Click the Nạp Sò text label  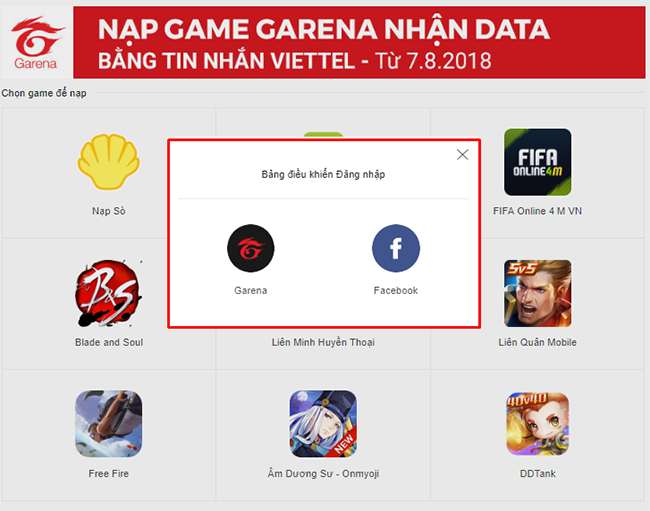(109, 211)
